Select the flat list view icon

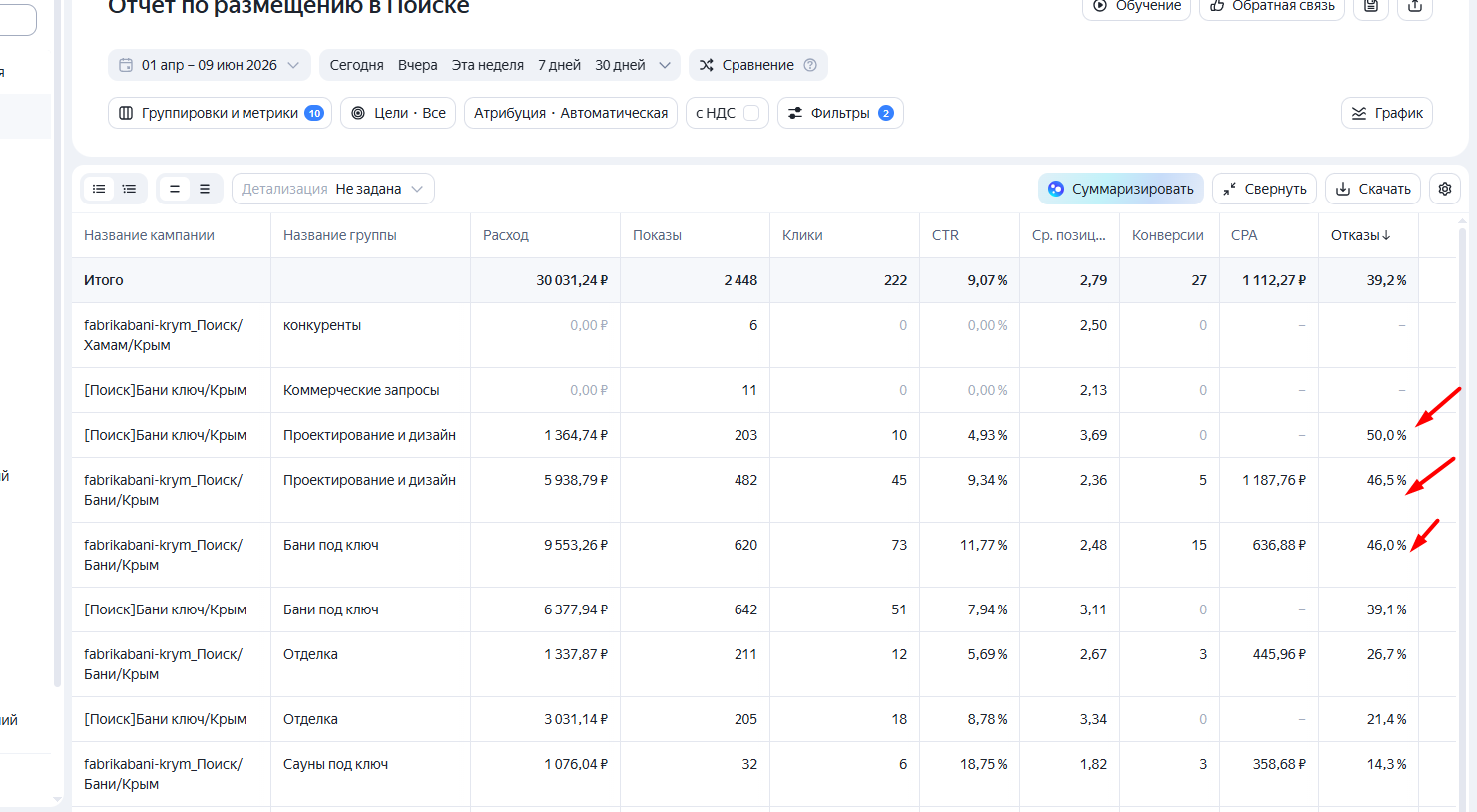[99, 189]
